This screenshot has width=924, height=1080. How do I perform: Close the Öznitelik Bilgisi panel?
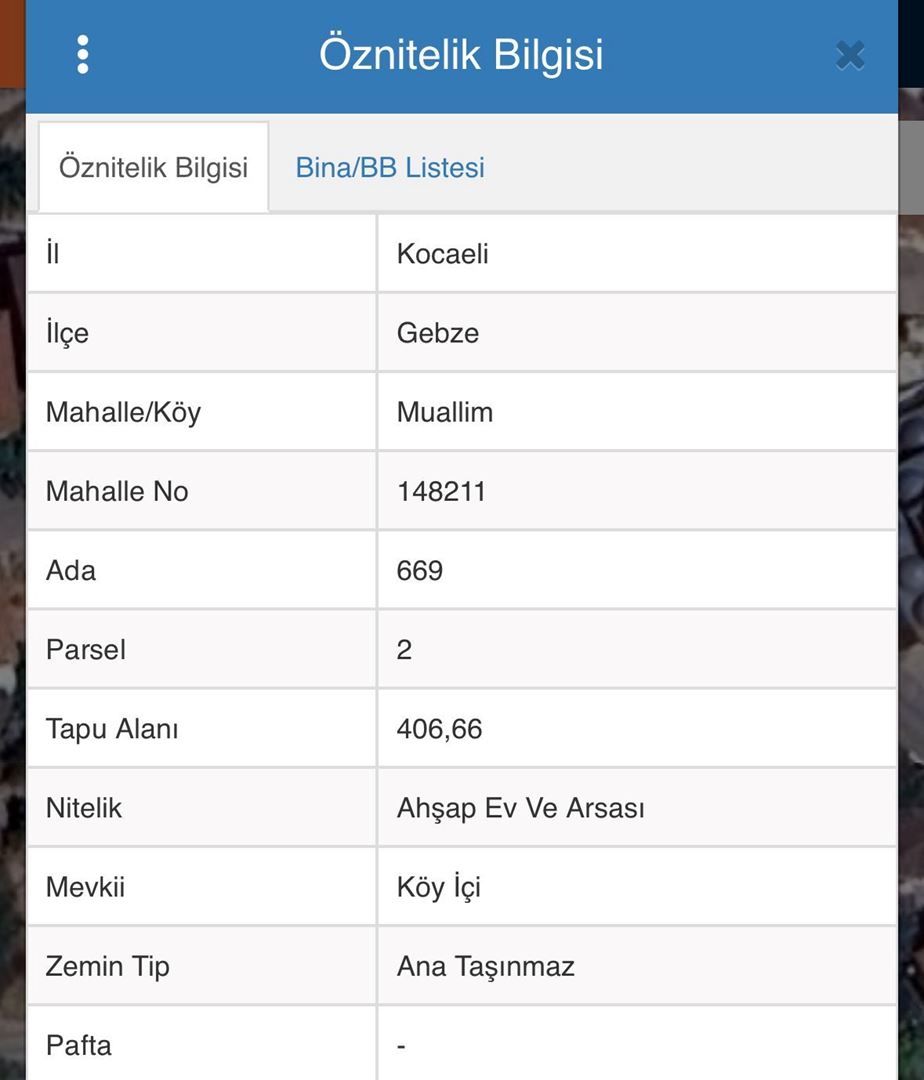coord(850,55)
